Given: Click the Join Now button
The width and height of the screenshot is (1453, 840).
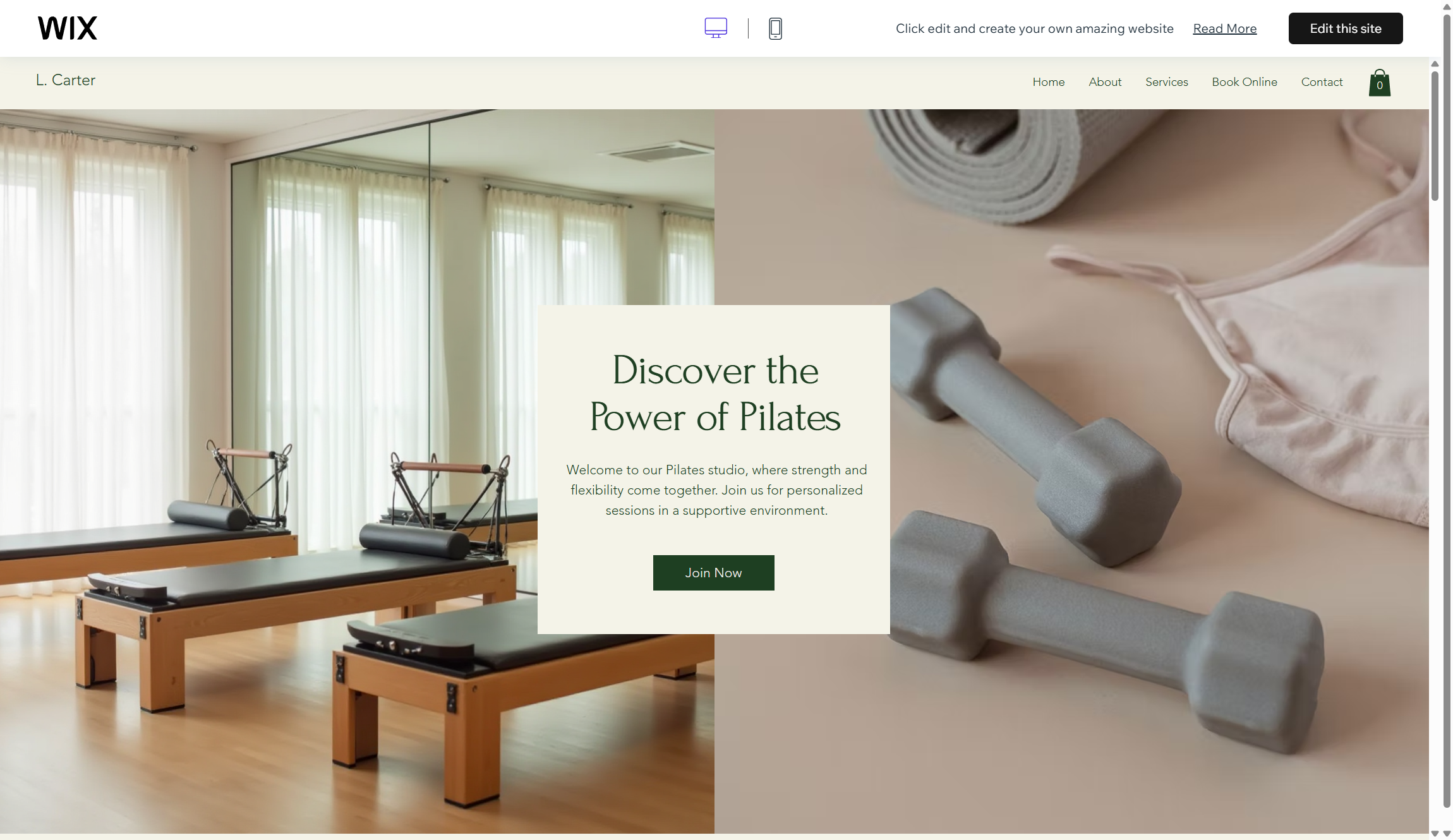Looking at the screenshot, I should pos(714,573).
